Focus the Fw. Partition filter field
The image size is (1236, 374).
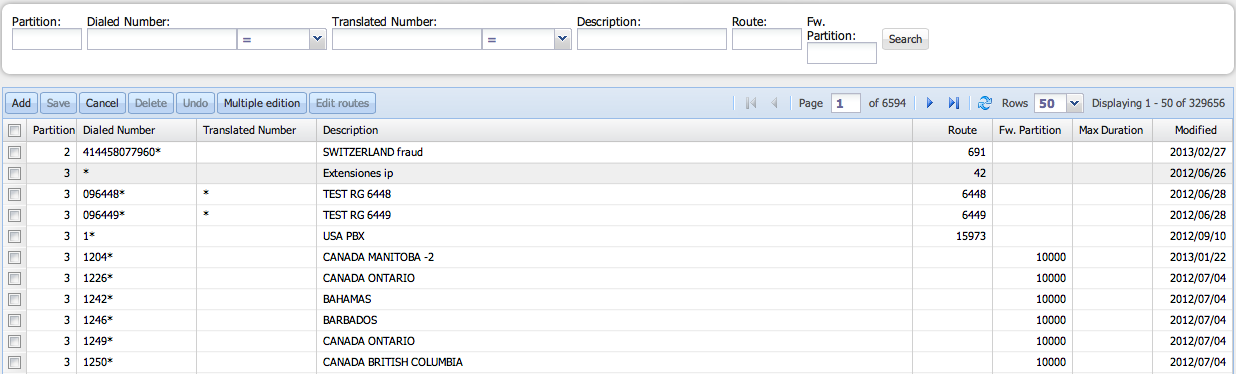tap(842, 53)
